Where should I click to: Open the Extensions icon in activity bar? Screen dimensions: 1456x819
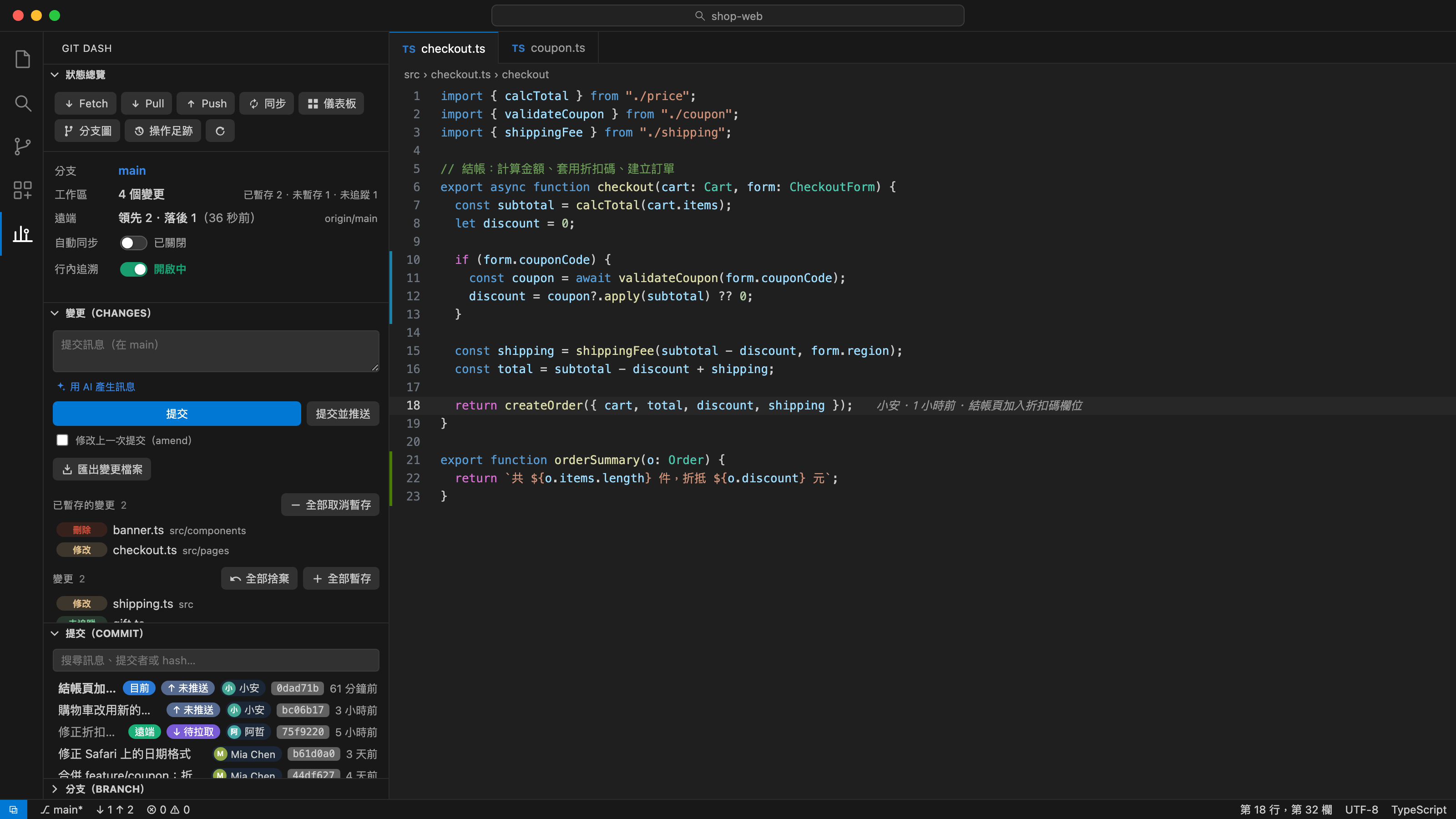coord(22,190)
